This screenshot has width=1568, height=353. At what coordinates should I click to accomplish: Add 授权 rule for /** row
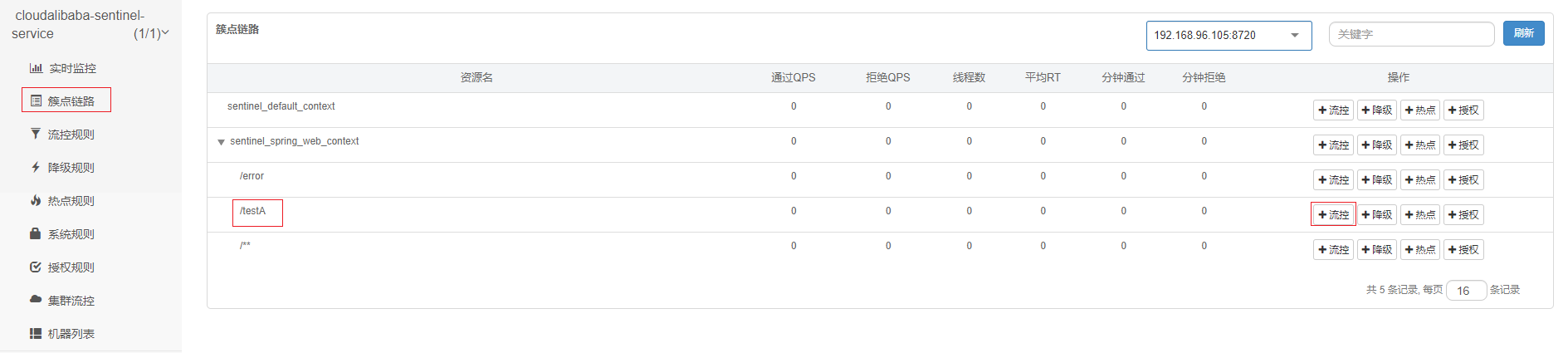1463,249
